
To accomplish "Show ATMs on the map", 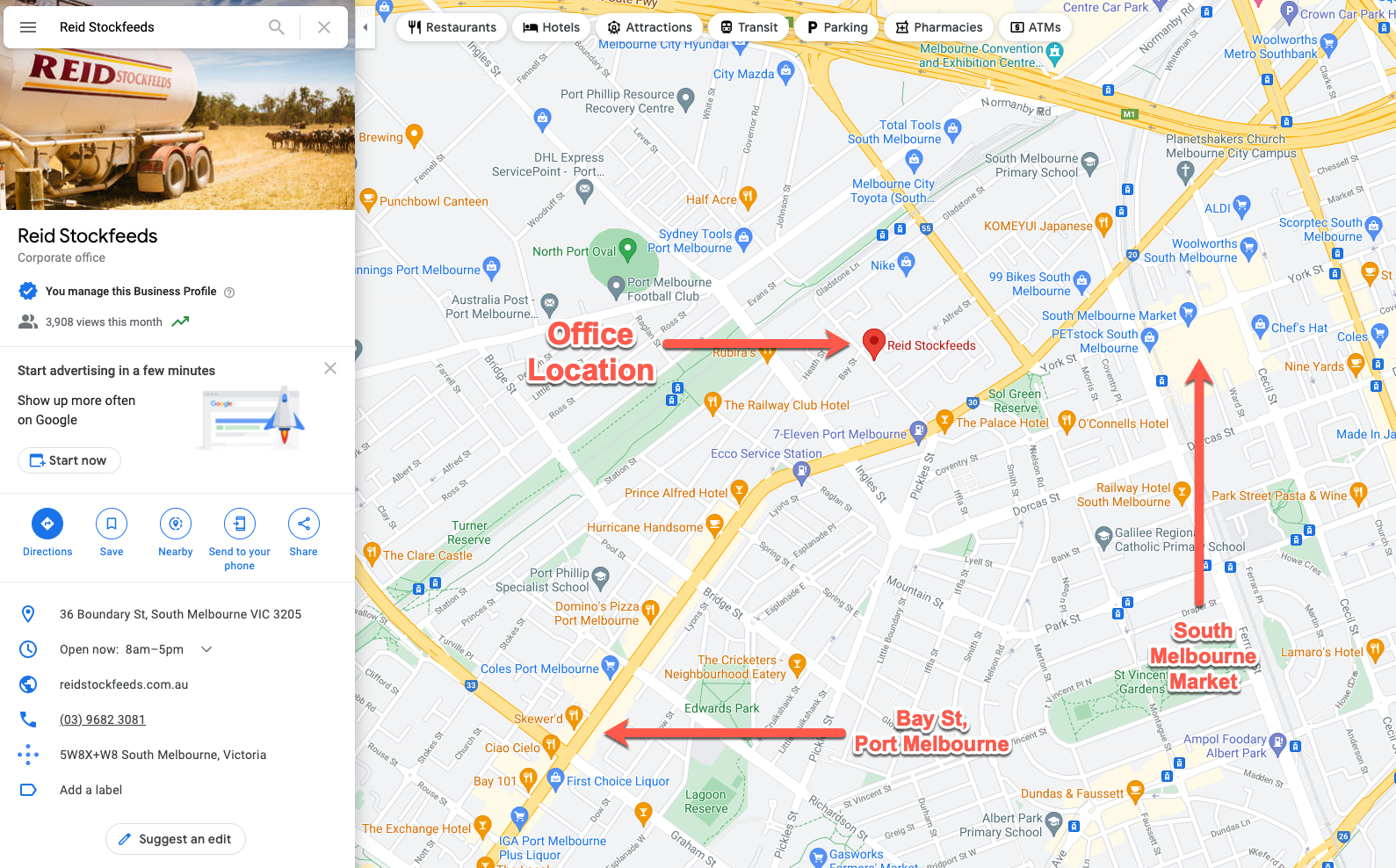I will tap(1036, 27).
